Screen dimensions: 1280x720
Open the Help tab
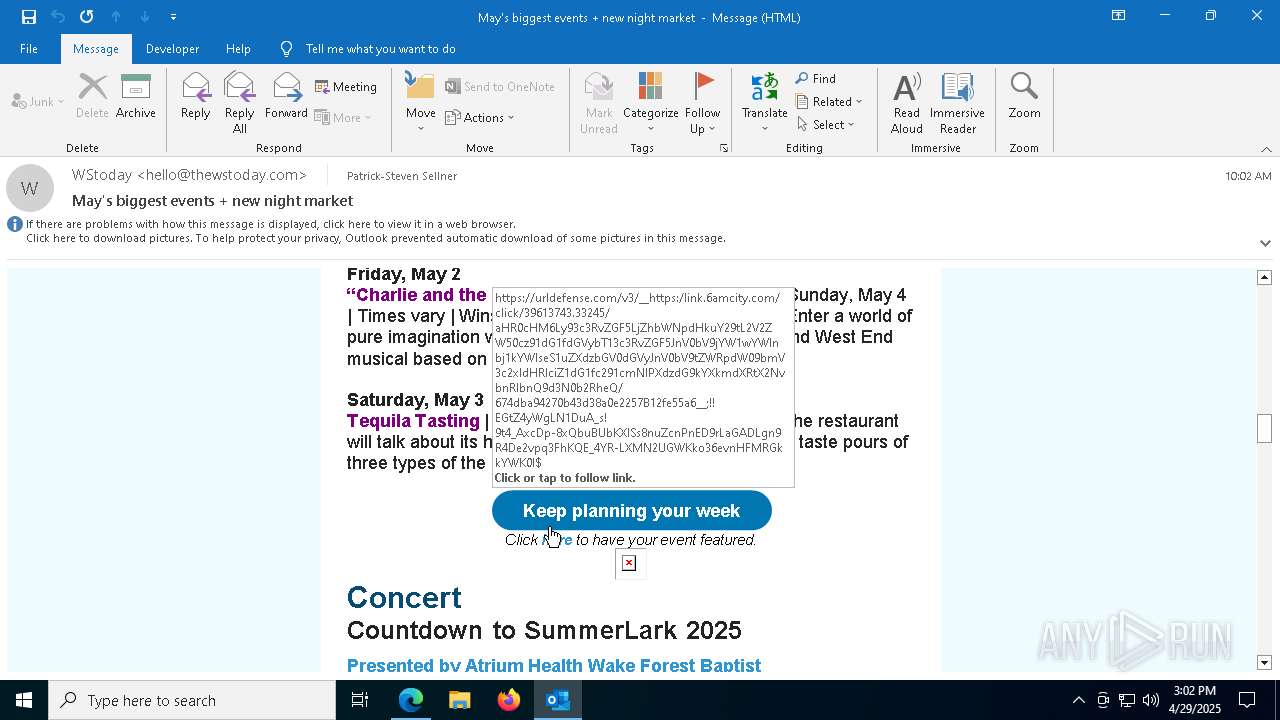[238, 49]
